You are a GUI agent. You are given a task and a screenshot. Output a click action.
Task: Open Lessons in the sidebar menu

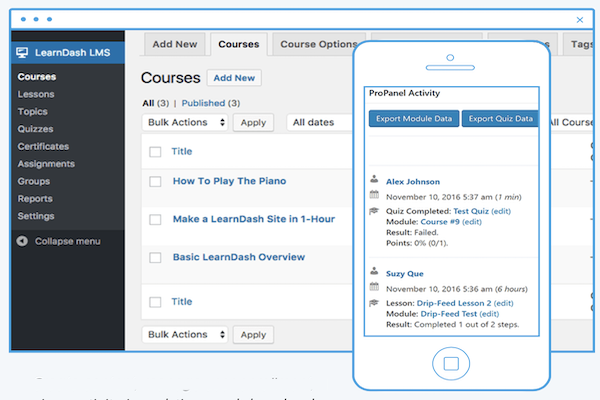pos(36,94)
